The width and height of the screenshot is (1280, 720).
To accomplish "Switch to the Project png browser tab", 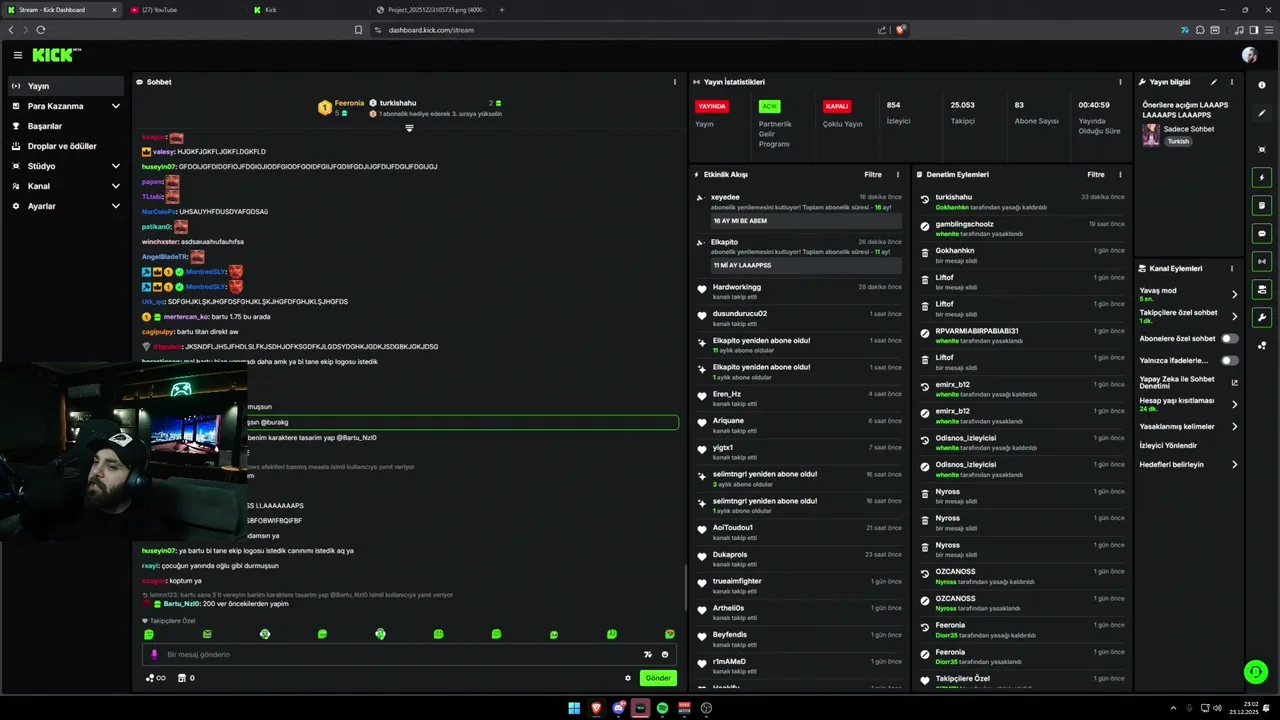I will pyautogui.click(x=430, y=10).
